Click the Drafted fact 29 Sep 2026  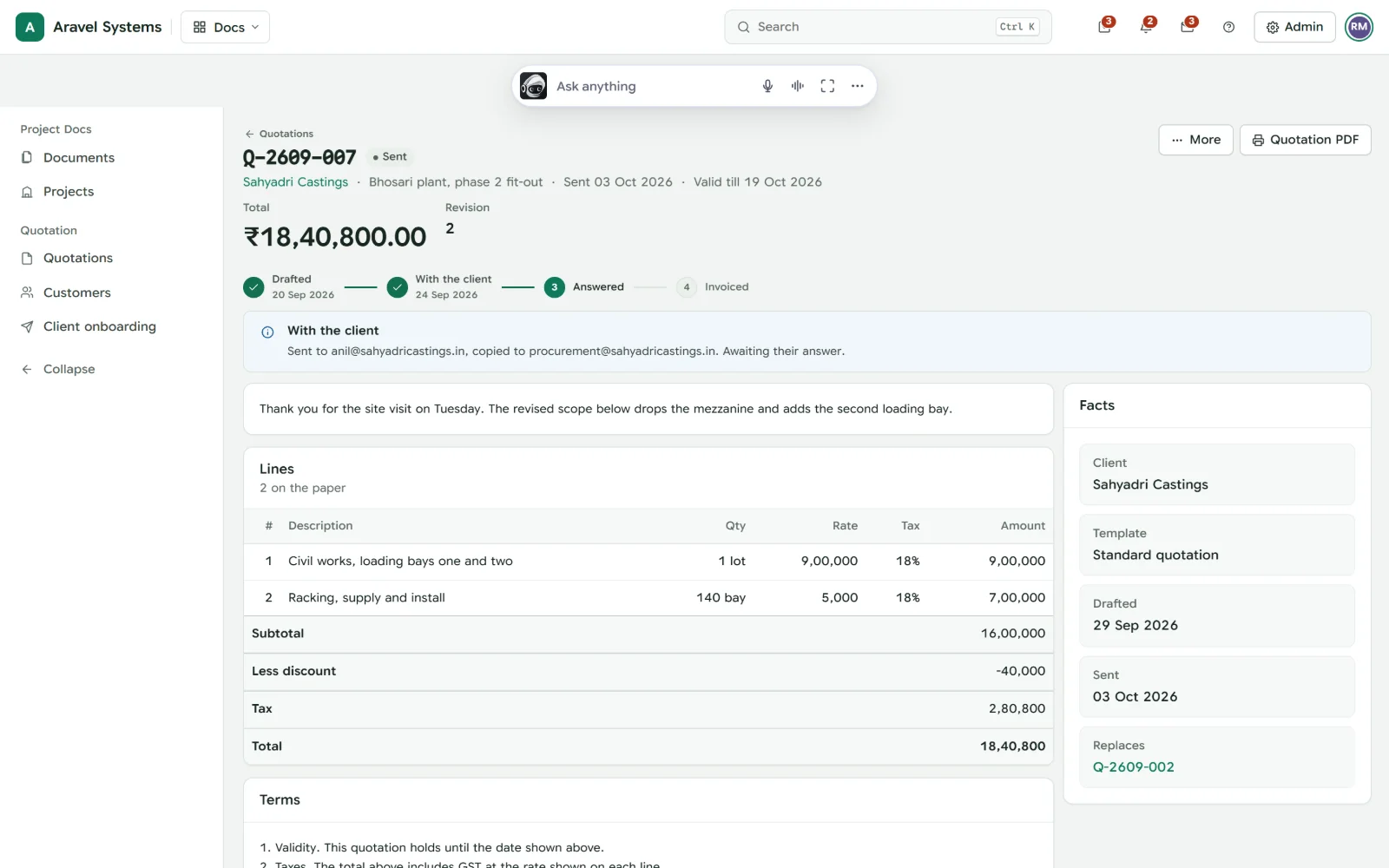(x=1216, y=615)
